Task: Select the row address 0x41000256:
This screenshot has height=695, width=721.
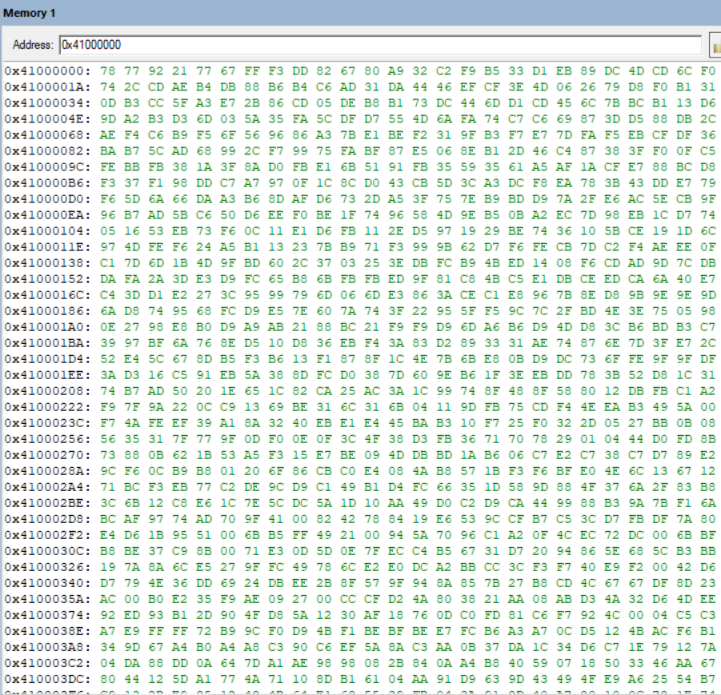Action: coord(48,439)
